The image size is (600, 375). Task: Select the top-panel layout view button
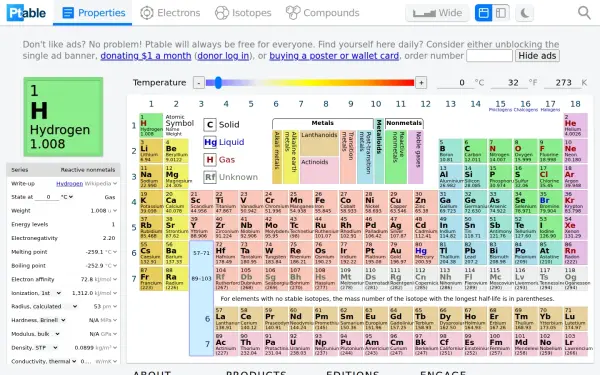click(x=483, y=13)
